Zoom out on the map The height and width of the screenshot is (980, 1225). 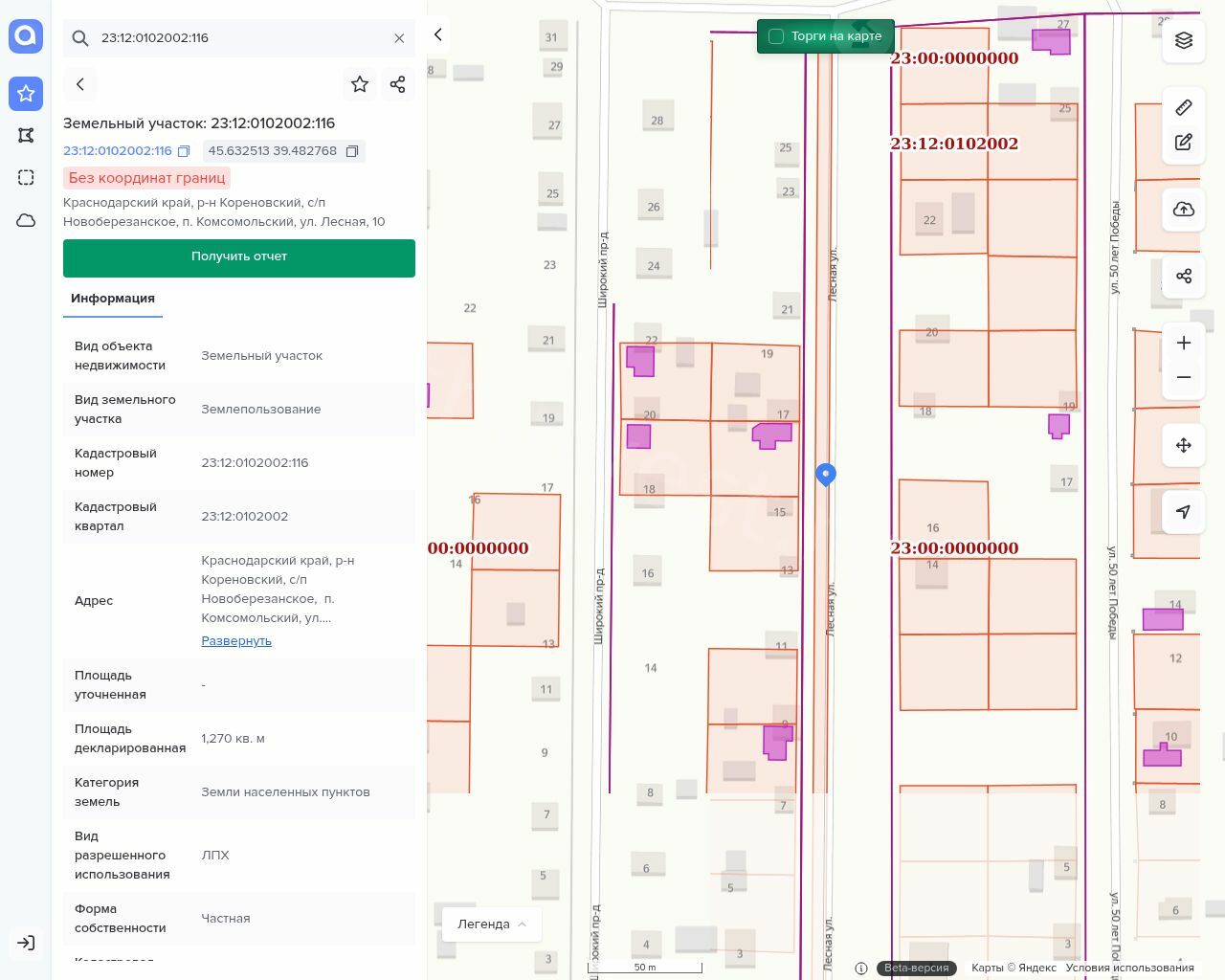pos(1184,377)
